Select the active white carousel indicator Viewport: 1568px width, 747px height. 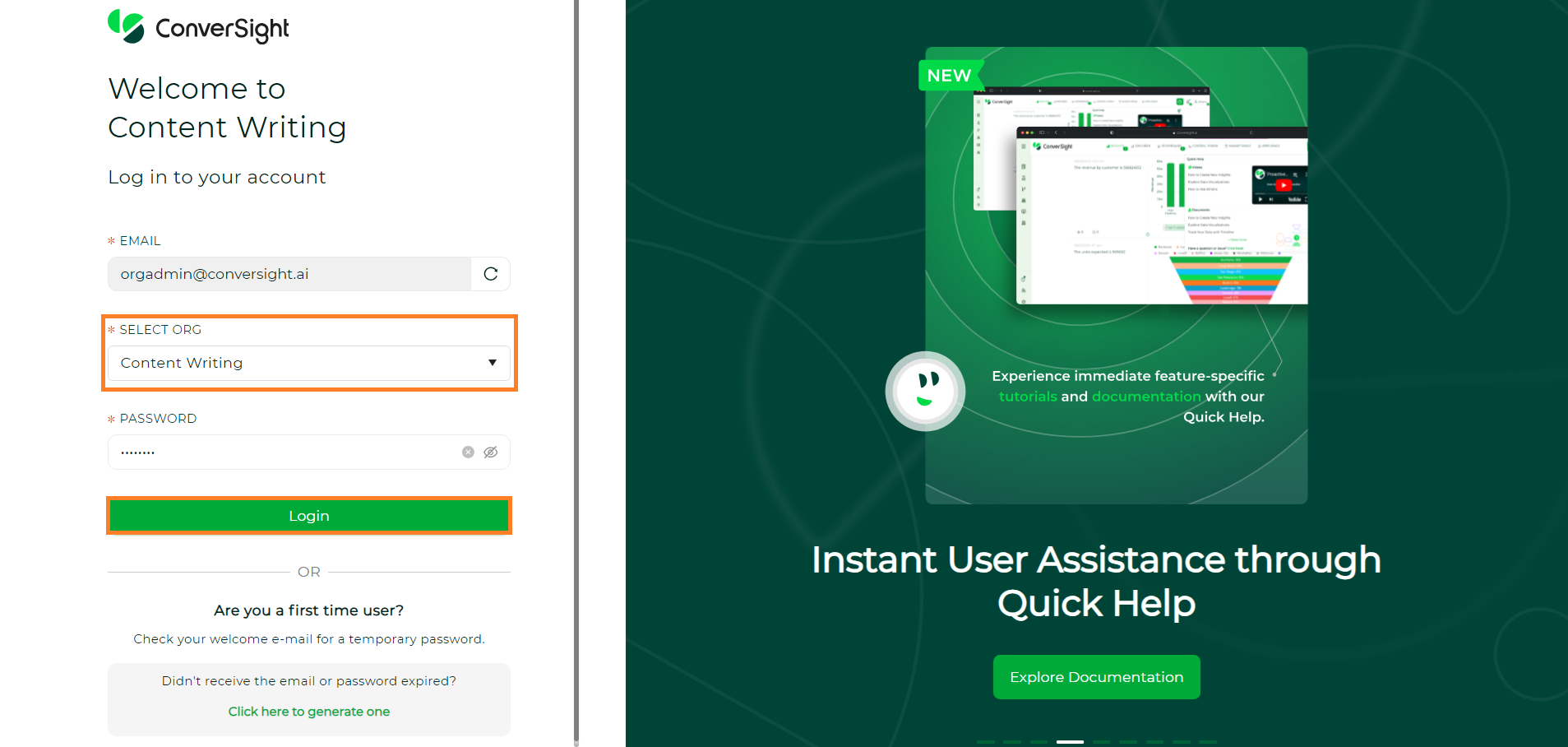coord(1070,742)
